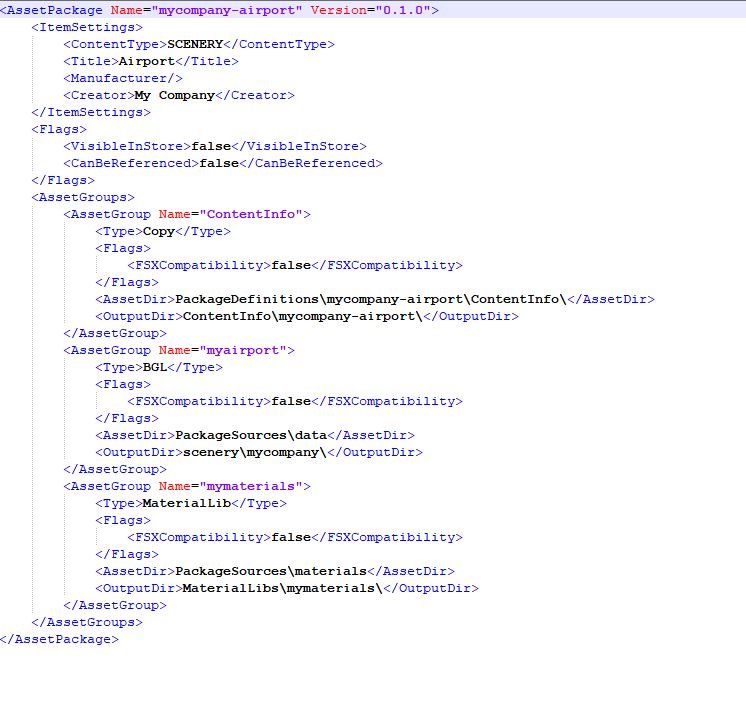The image size is (746, 711).
Task: Click FSXCompatibility false in myairport group
Action: point(291,401)
